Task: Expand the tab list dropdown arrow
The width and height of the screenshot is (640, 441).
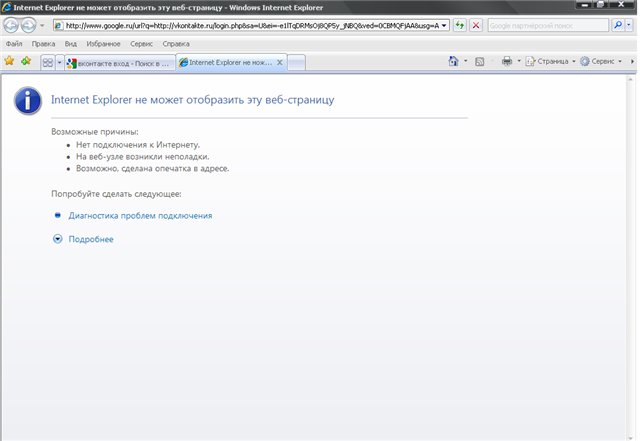Action: [x=59, y=62]
